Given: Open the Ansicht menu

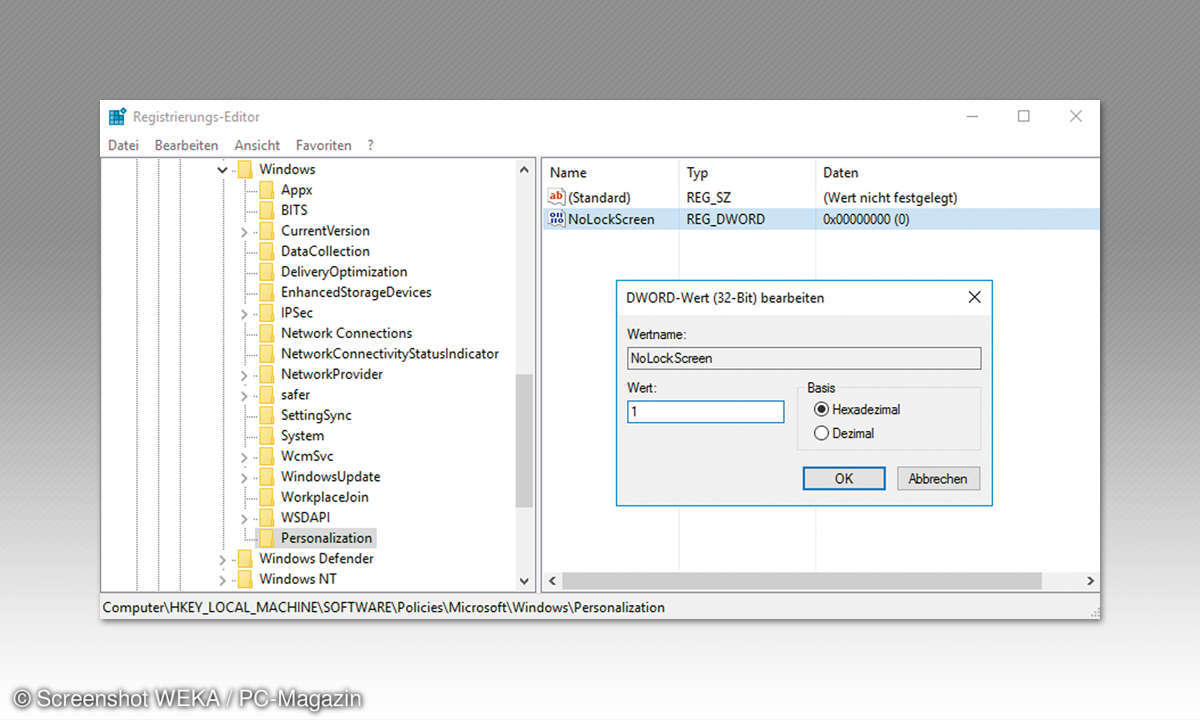Looking at the screenshot, I should pos(257,145).
